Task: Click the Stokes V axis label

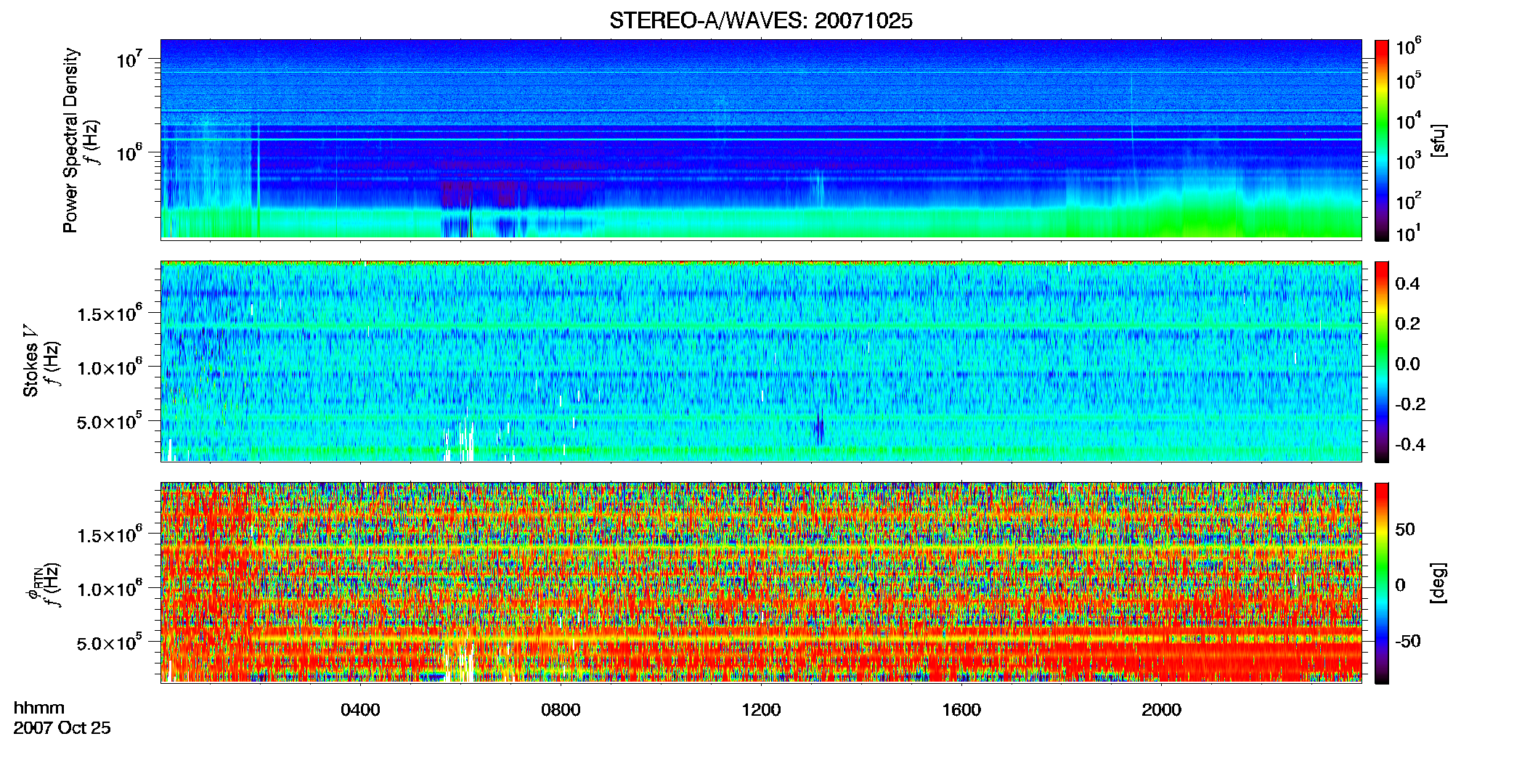Action: point(30,360)
